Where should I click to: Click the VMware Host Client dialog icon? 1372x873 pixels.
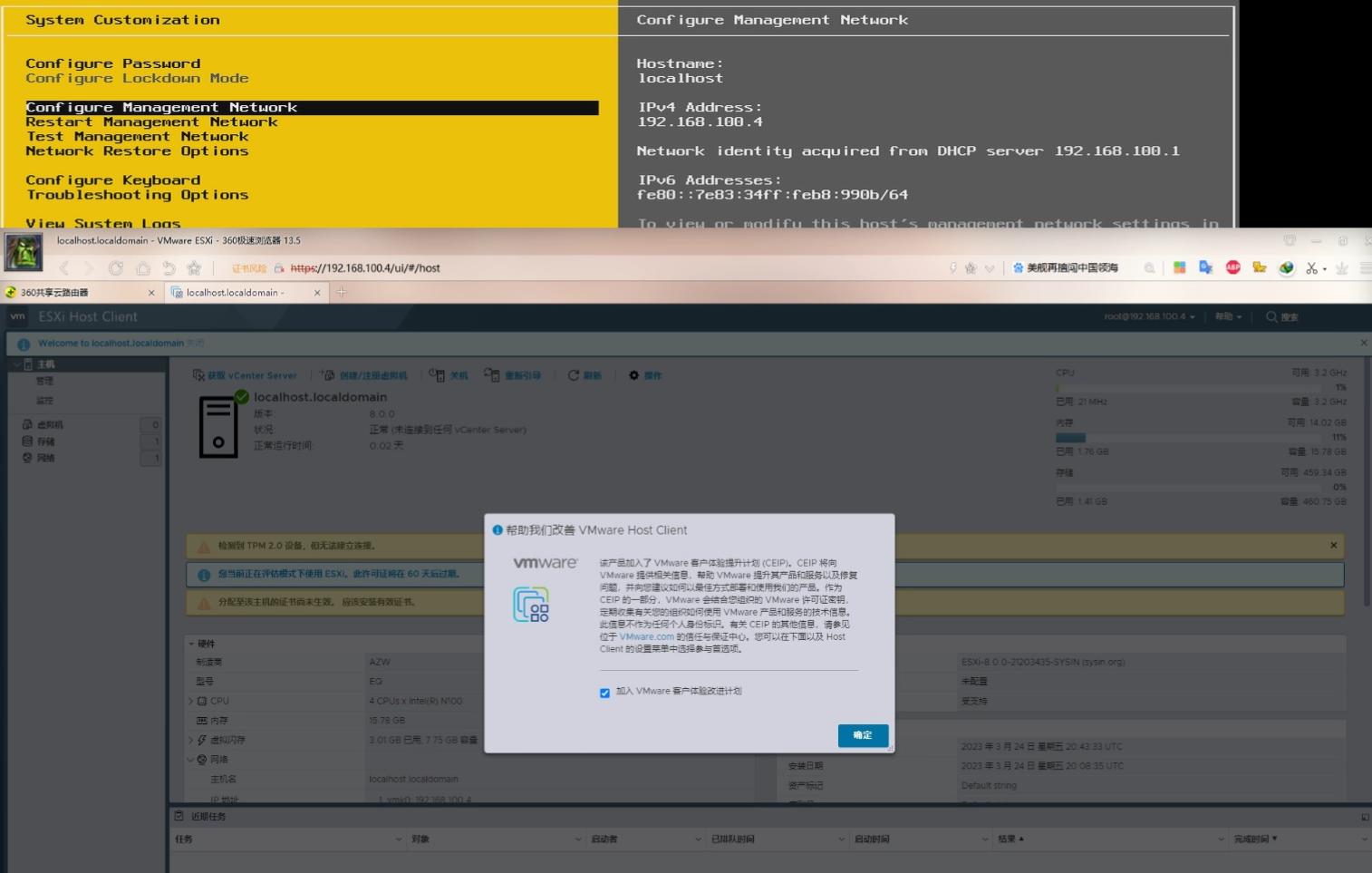[x=531, y=604]
